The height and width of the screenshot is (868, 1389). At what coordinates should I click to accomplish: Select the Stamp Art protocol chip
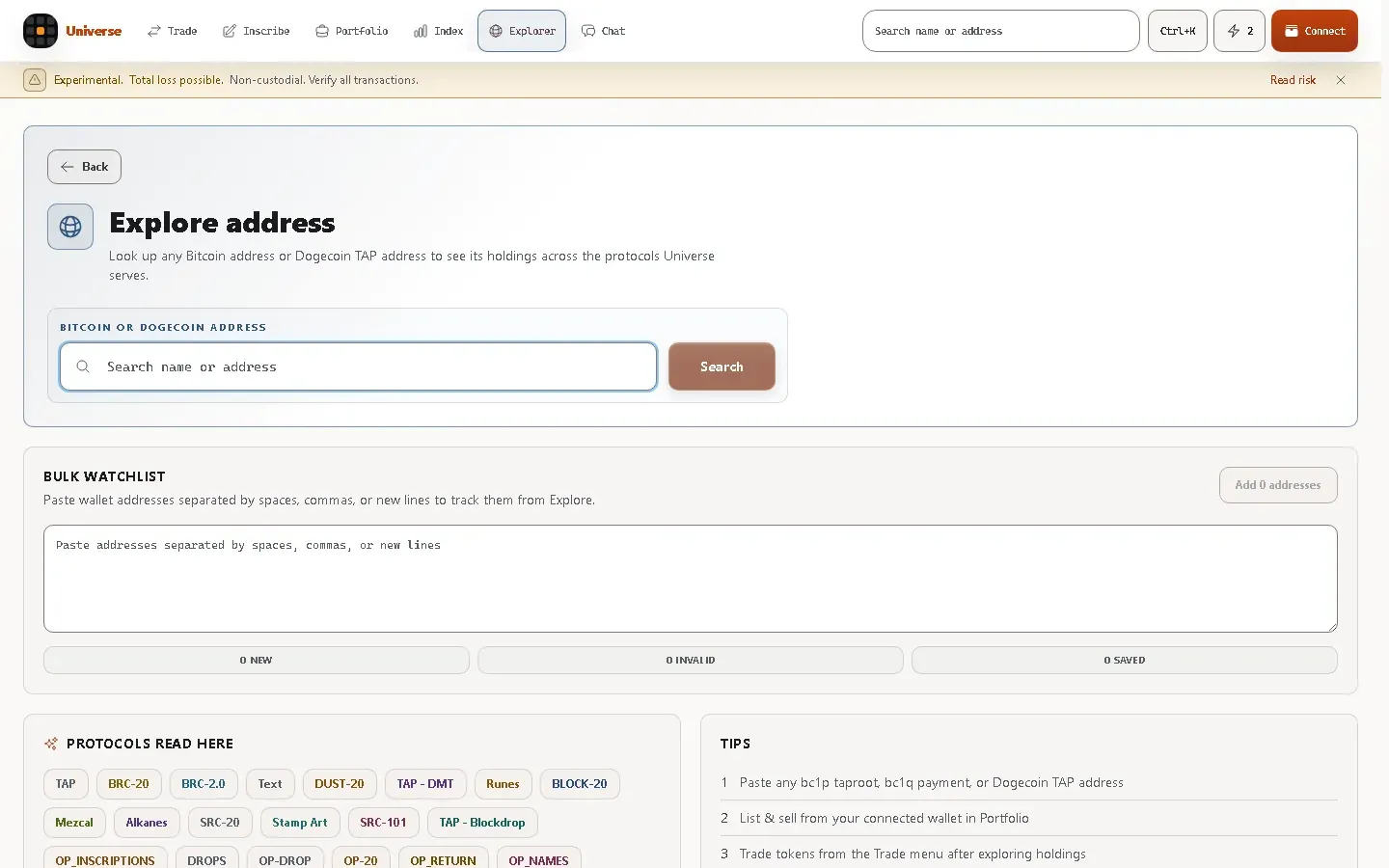point(300,823)
